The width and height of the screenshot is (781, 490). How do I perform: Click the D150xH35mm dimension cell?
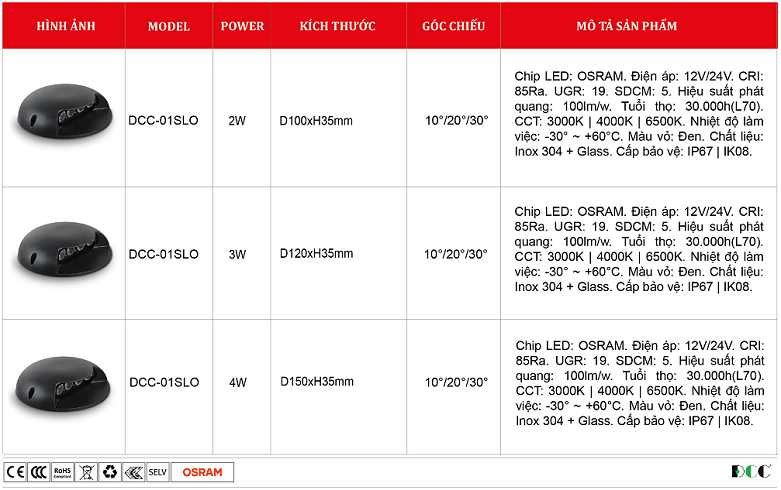pyautogui.click(x=317, y=382)
